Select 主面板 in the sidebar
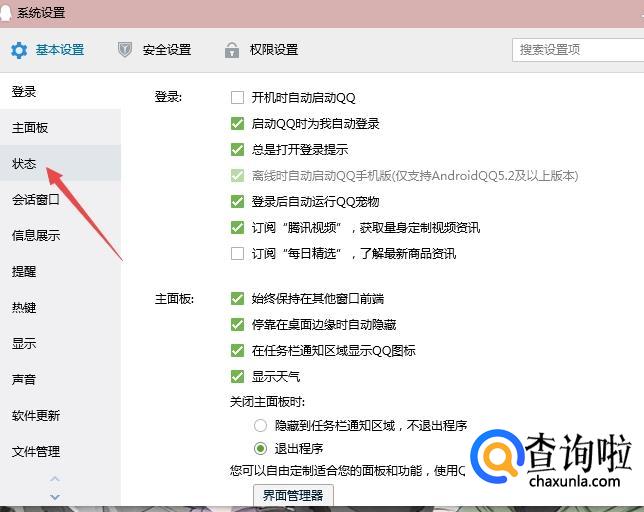The width and height of the screenshot is (644, 512). [x=60, y=127]
